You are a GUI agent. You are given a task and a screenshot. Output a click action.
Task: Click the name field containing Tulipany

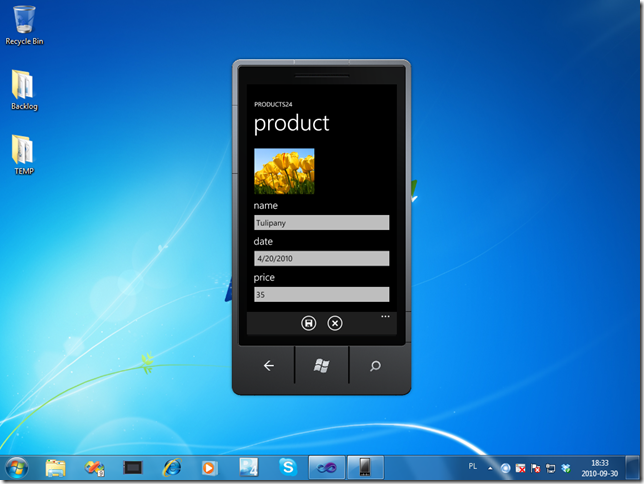point(322,223)
